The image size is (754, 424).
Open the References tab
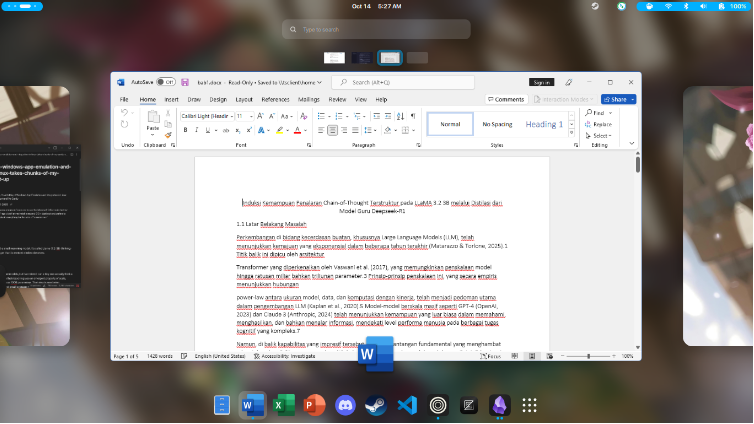click(x=275, y=99)
